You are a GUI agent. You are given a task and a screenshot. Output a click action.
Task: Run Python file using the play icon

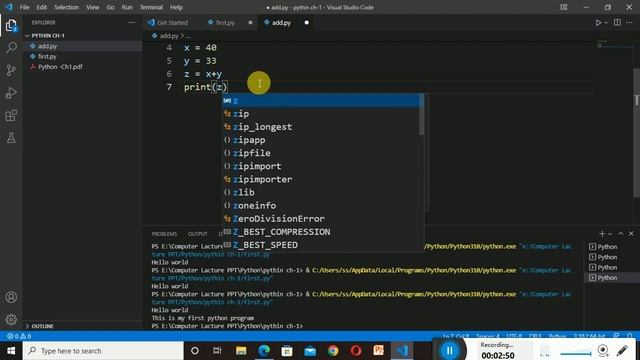pyautogui.click(x=598, y=23)
